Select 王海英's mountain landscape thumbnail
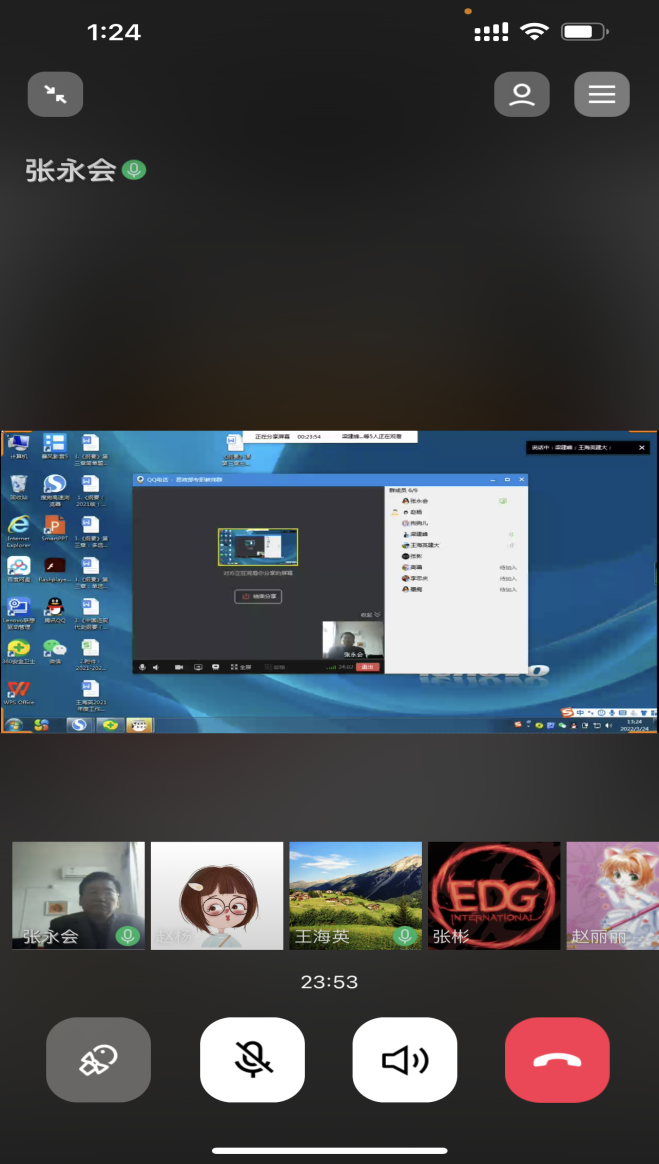Image resolution: width=659 pixels, height=1164 pixels. click(x=355, y=894)
